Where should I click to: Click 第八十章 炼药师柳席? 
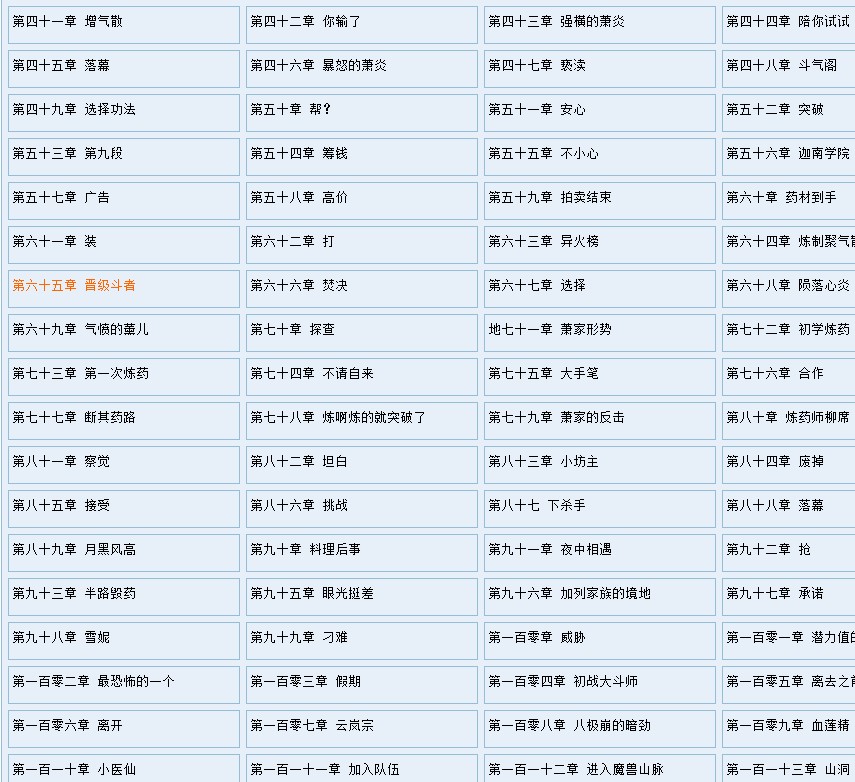[788, 418]
